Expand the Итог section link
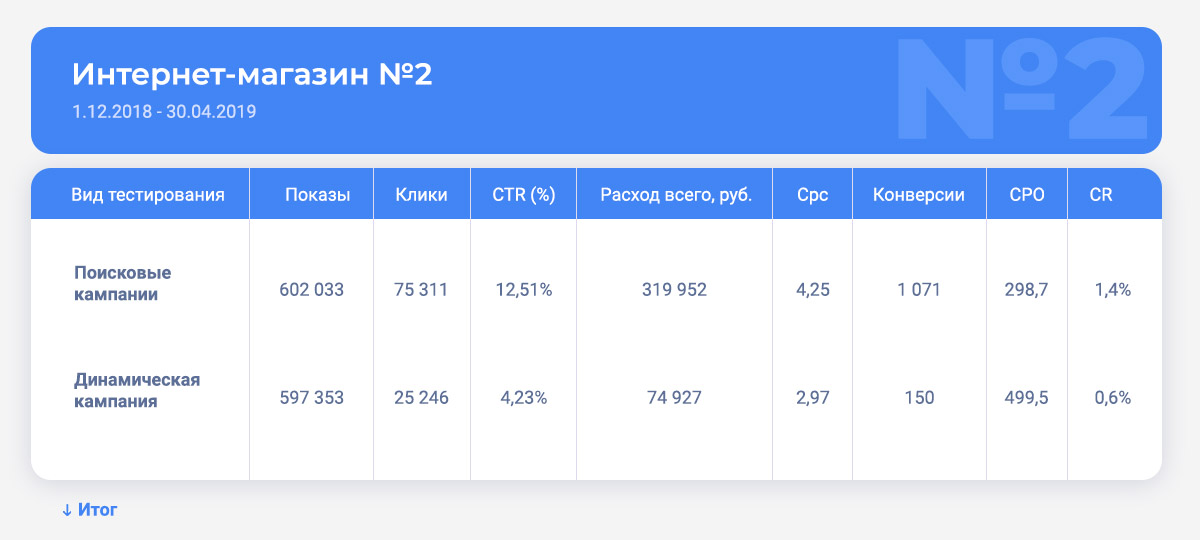 coord(90,510)
